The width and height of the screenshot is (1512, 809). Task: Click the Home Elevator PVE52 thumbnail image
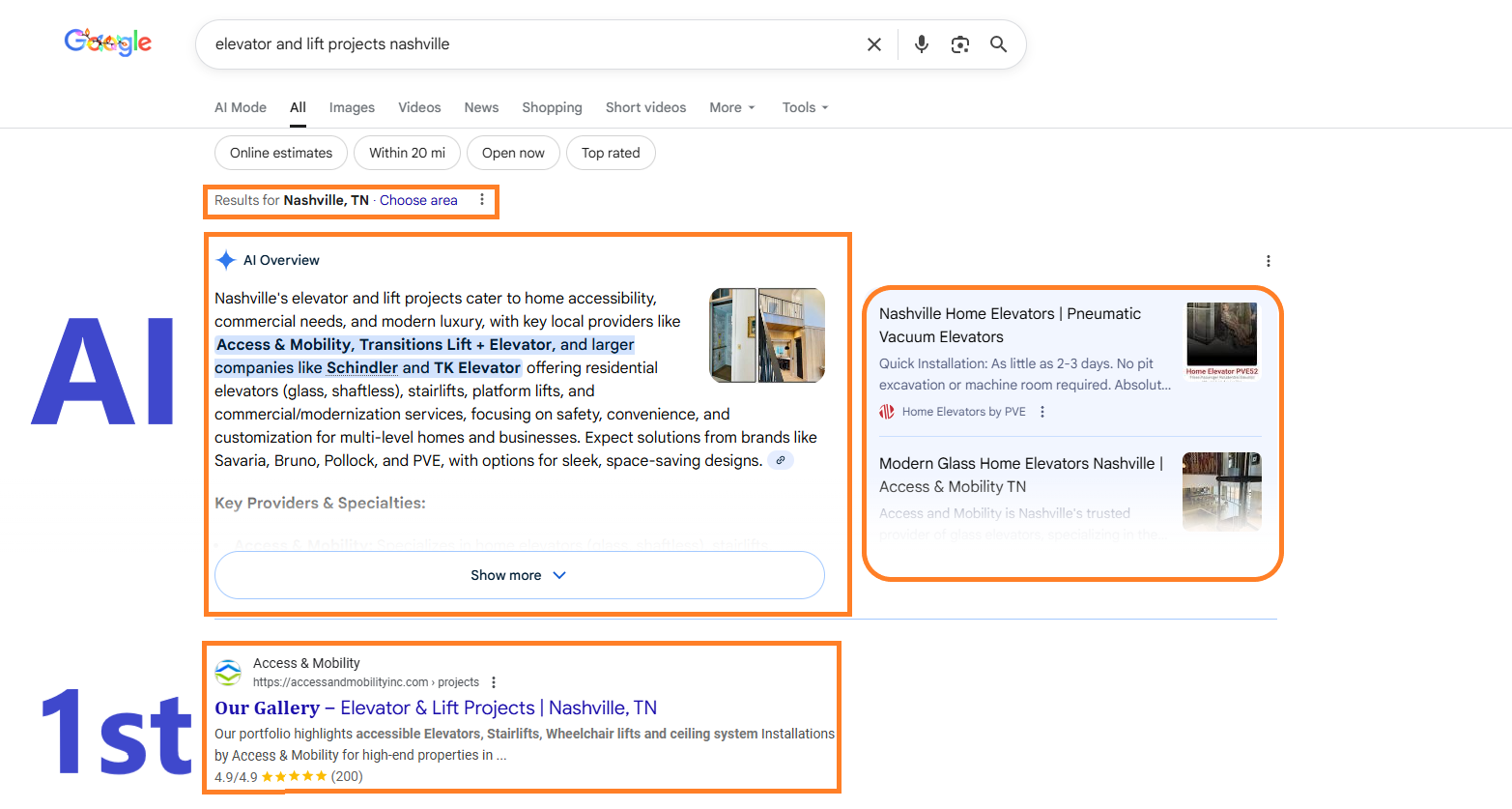(x=1222, y=341)
